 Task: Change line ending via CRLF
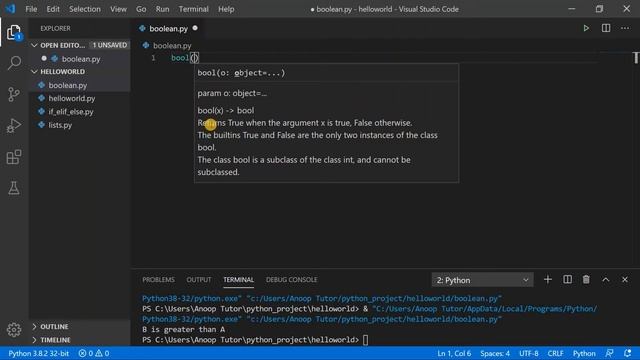(556, 353)
